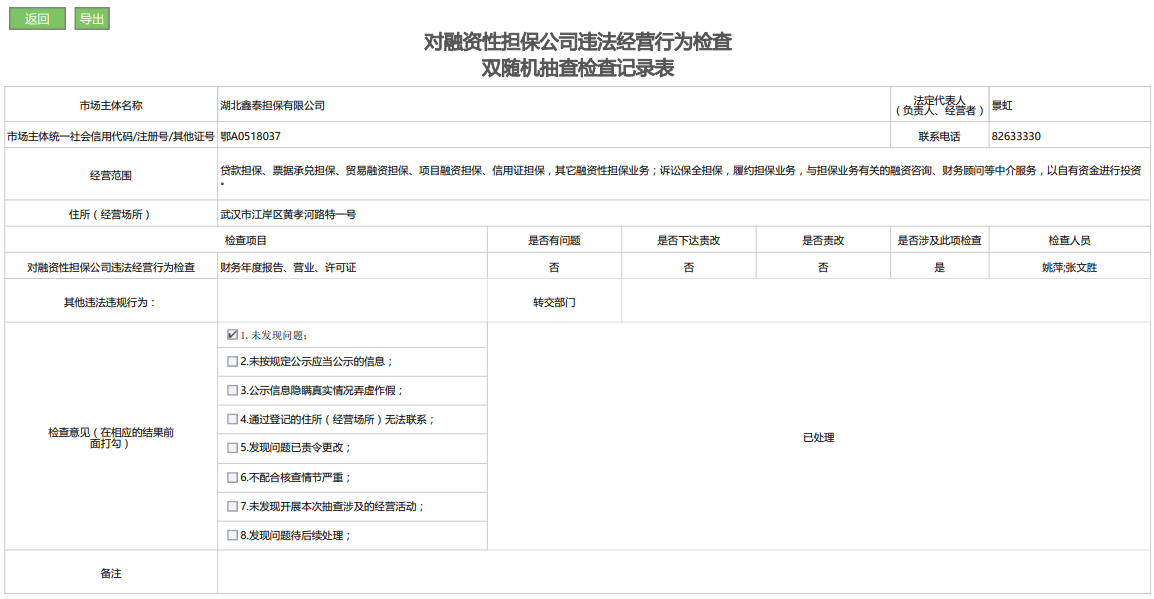Select address 武汉市江岸区黄孝河路特一号
Screen dimensions: 1154x599
[288, 214]
